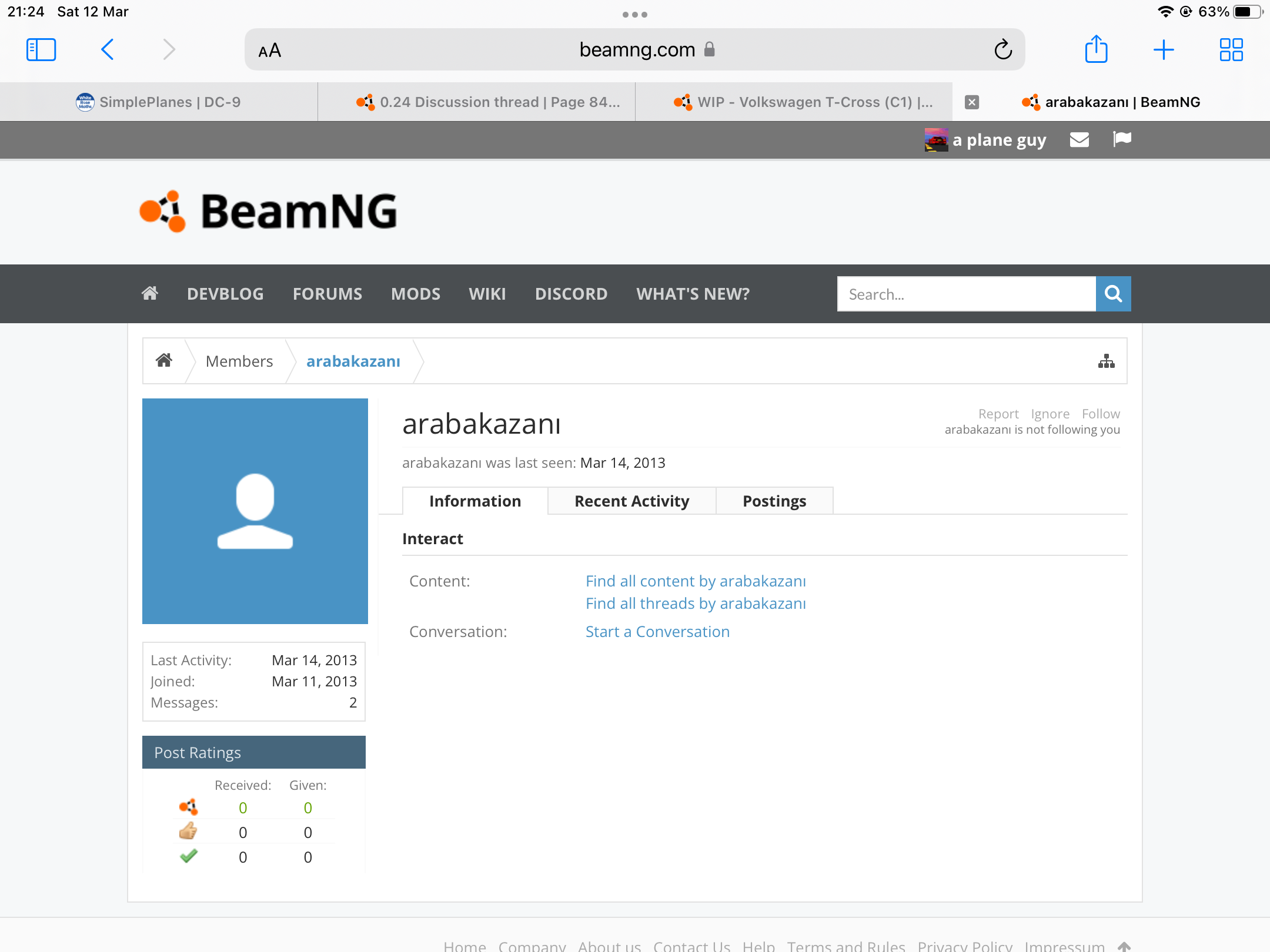1270x952 pixels.
Task: Click the Messages count 2
Action: point(353,702)
